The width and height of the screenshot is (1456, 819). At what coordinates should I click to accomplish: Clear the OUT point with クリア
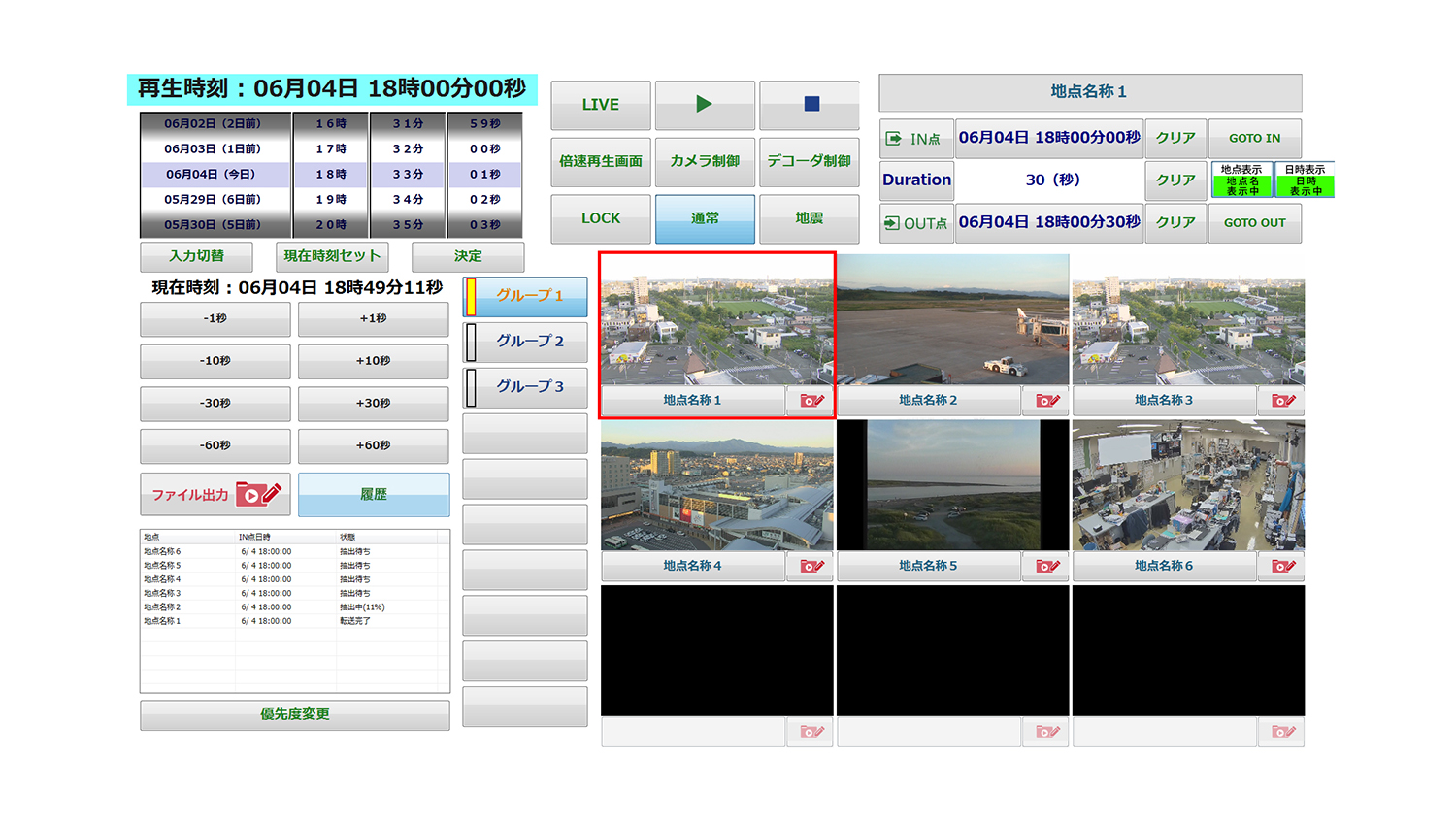point(1175,223)
